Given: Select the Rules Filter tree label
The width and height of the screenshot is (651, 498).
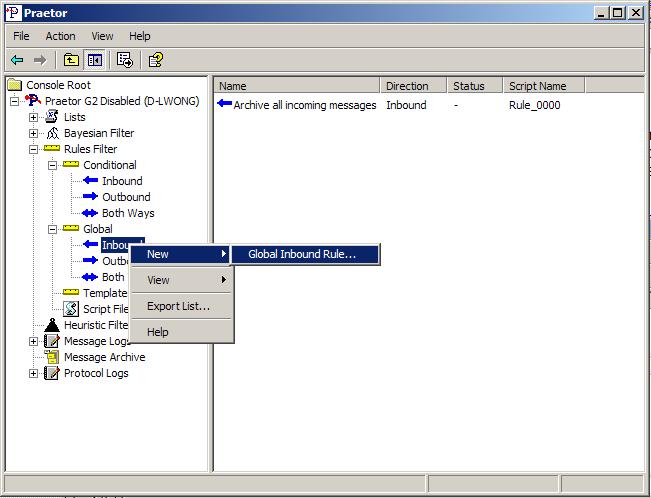Looking at the screenshot, I should [x=90, y=149].
